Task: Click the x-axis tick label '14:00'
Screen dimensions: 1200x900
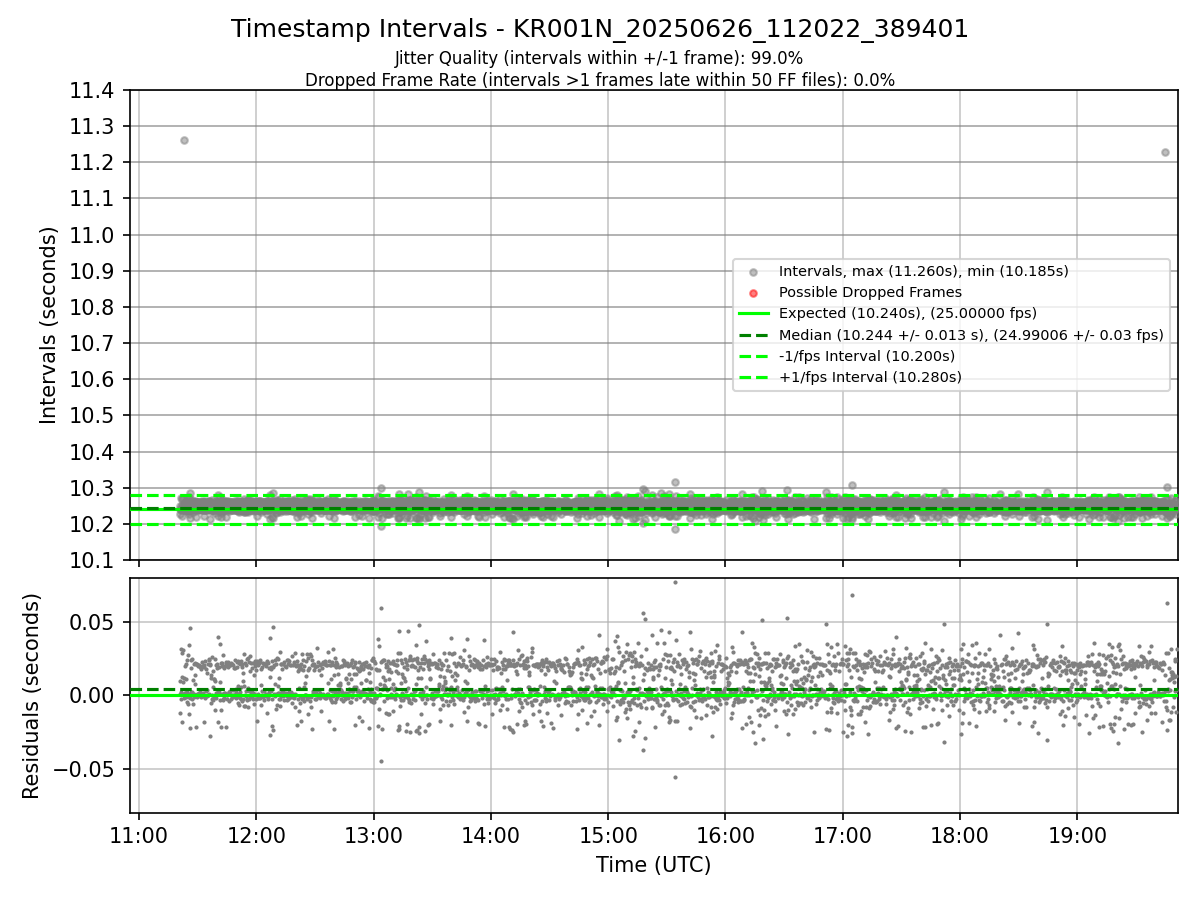Action: click(490, 835)
